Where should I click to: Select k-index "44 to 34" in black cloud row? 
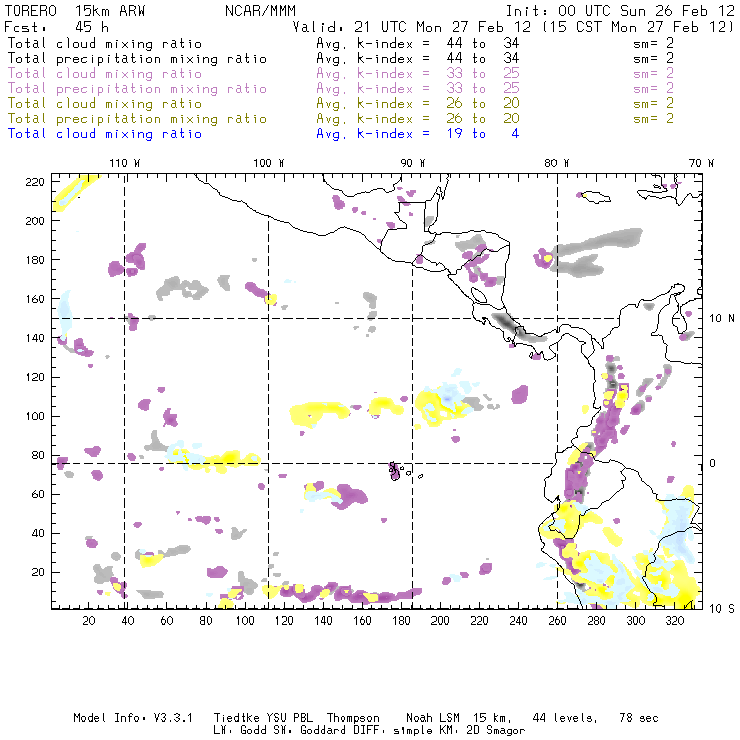483,43
